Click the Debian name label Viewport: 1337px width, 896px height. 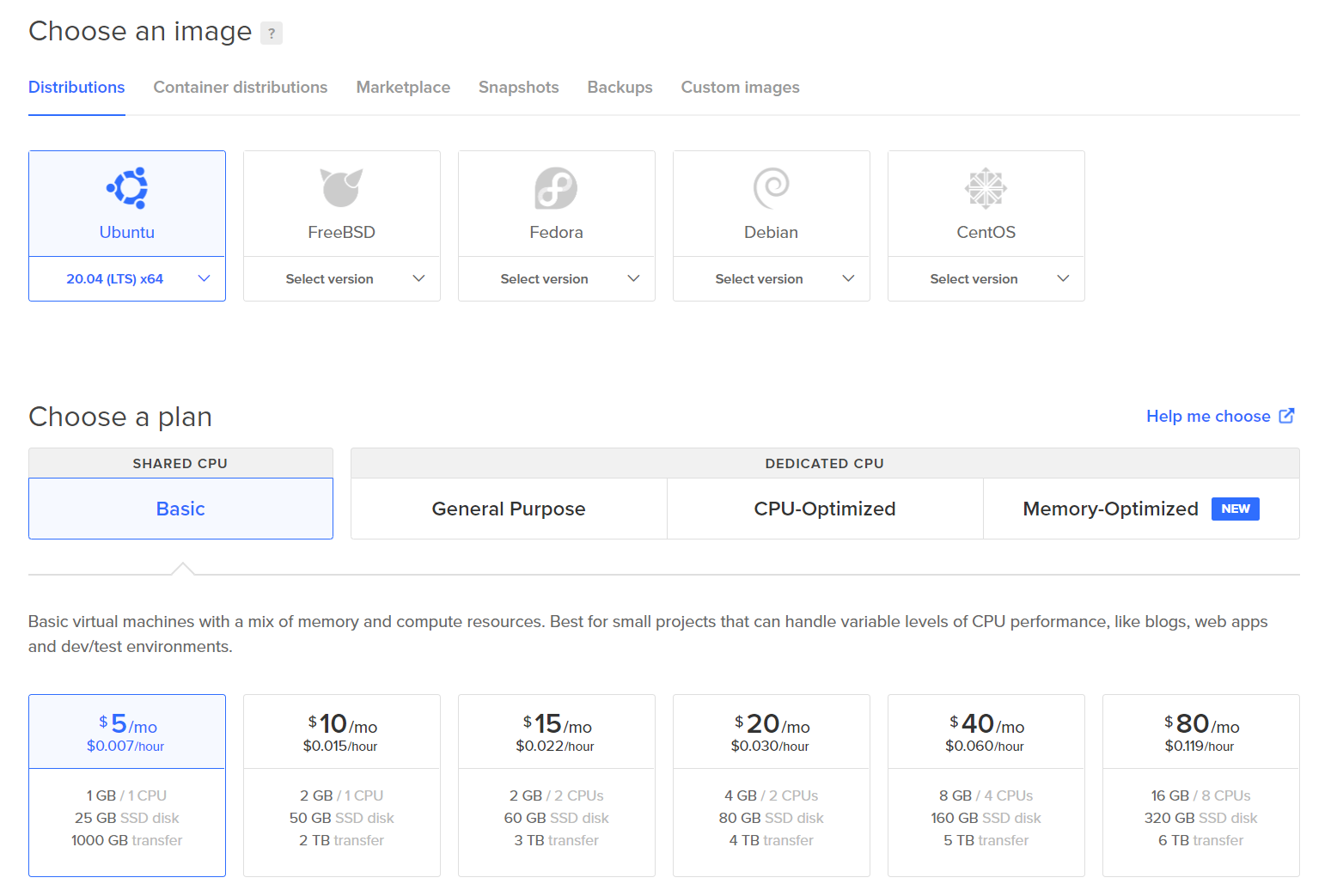(771, 233)
